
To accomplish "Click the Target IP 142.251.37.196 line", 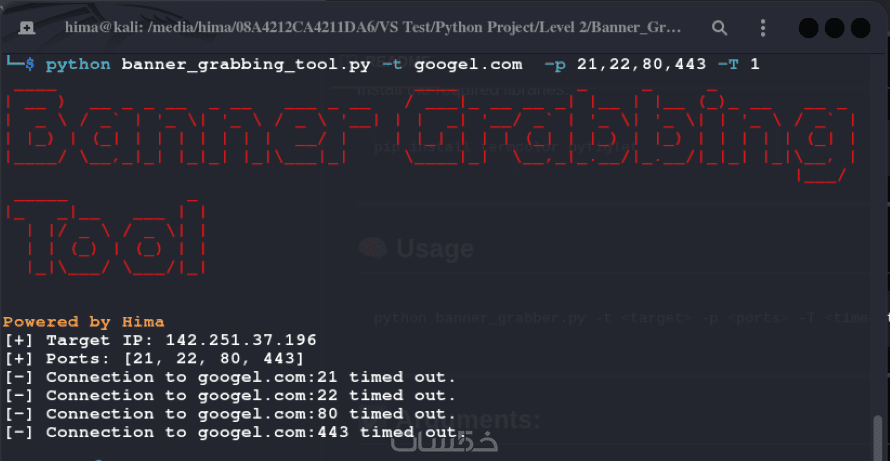I will coord(161,341).
